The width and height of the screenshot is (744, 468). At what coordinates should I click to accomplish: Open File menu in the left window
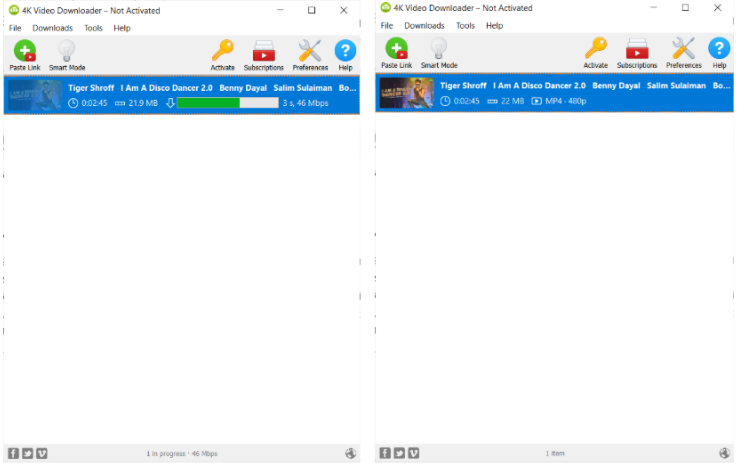click(15, 28)
